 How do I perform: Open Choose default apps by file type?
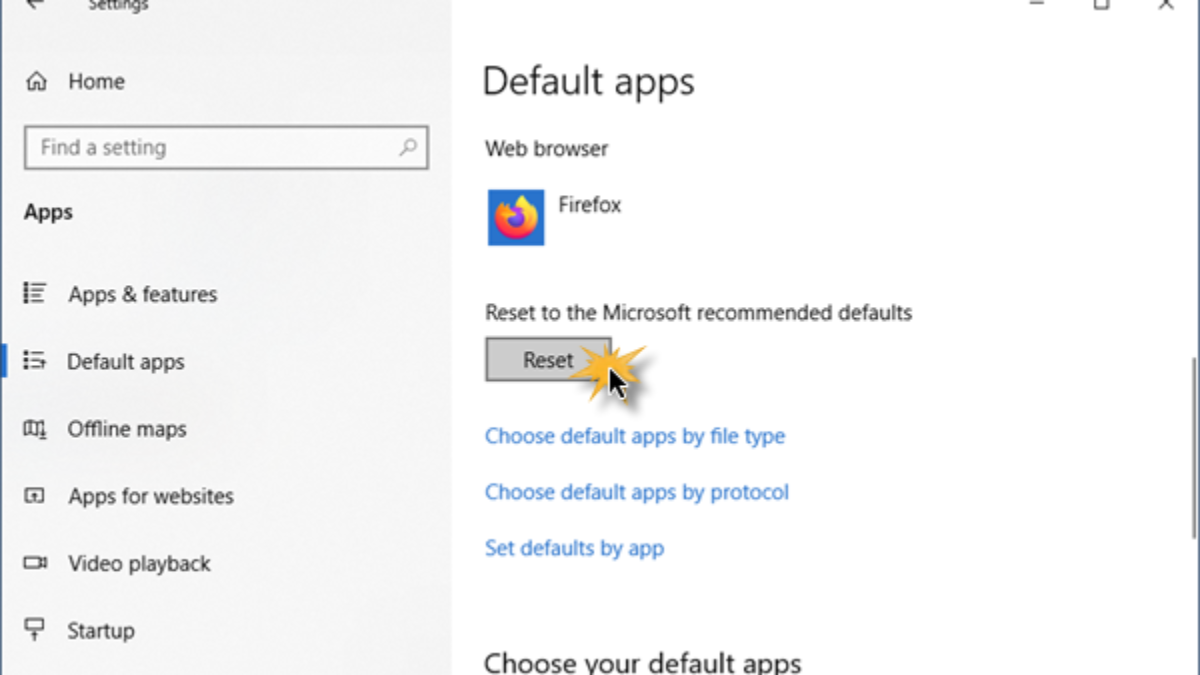pyautogui.click(x=635, y=436)
